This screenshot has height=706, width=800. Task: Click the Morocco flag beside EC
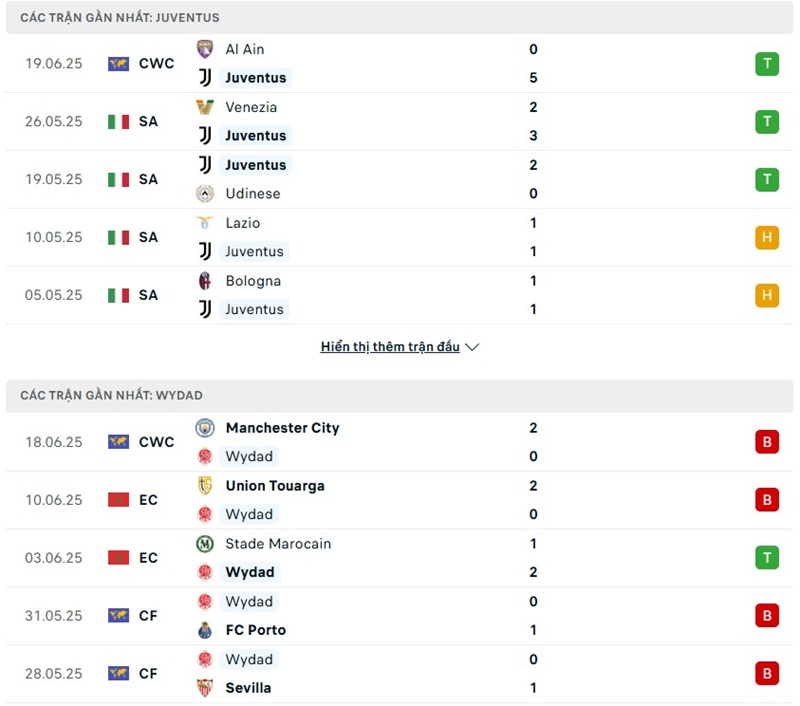click(x=119, y=500)
